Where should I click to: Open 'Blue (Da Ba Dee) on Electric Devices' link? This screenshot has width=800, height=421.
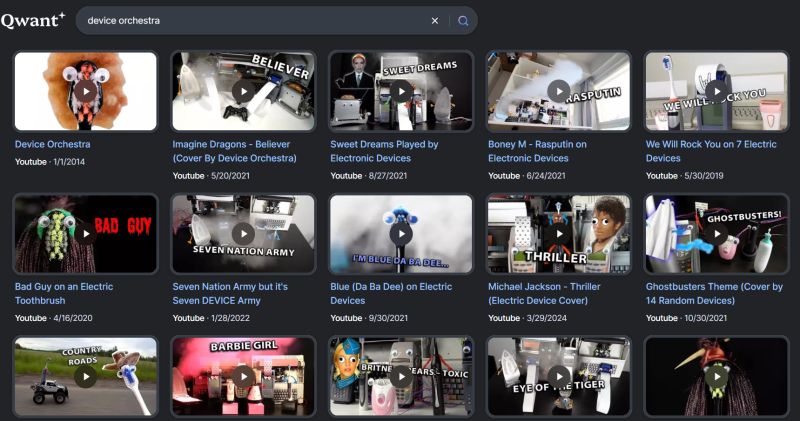391,293
